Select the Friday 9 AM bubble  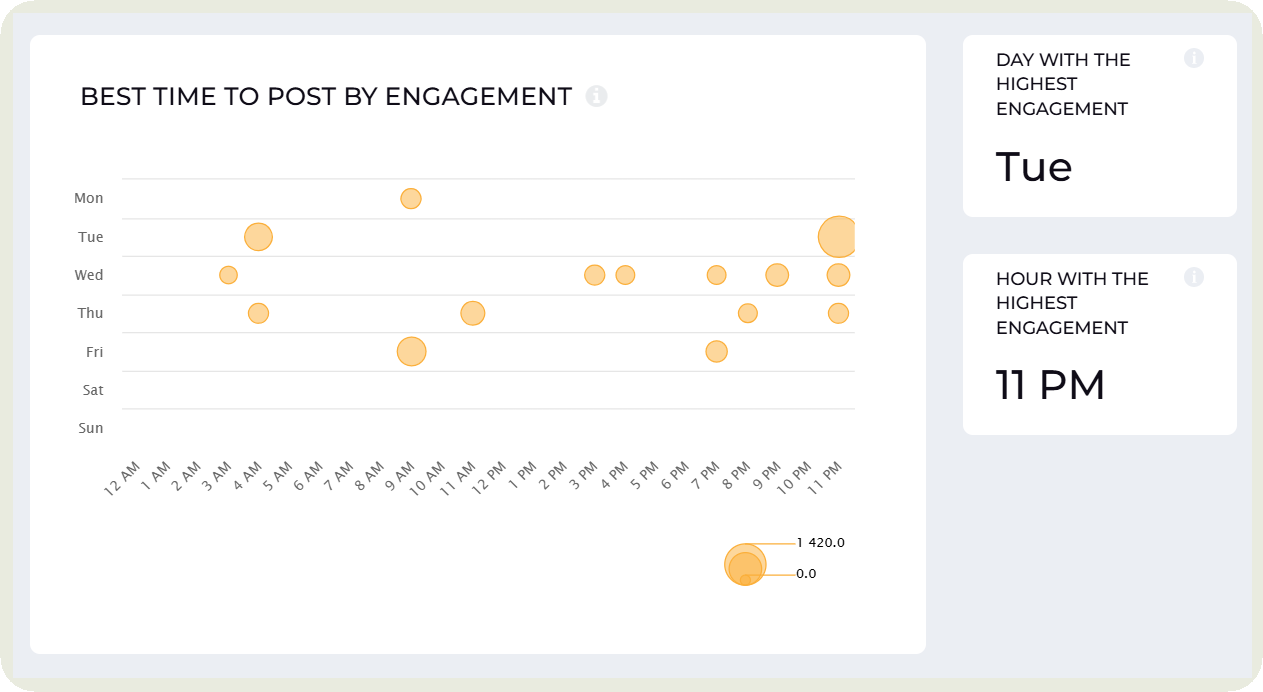click(410, 351)
